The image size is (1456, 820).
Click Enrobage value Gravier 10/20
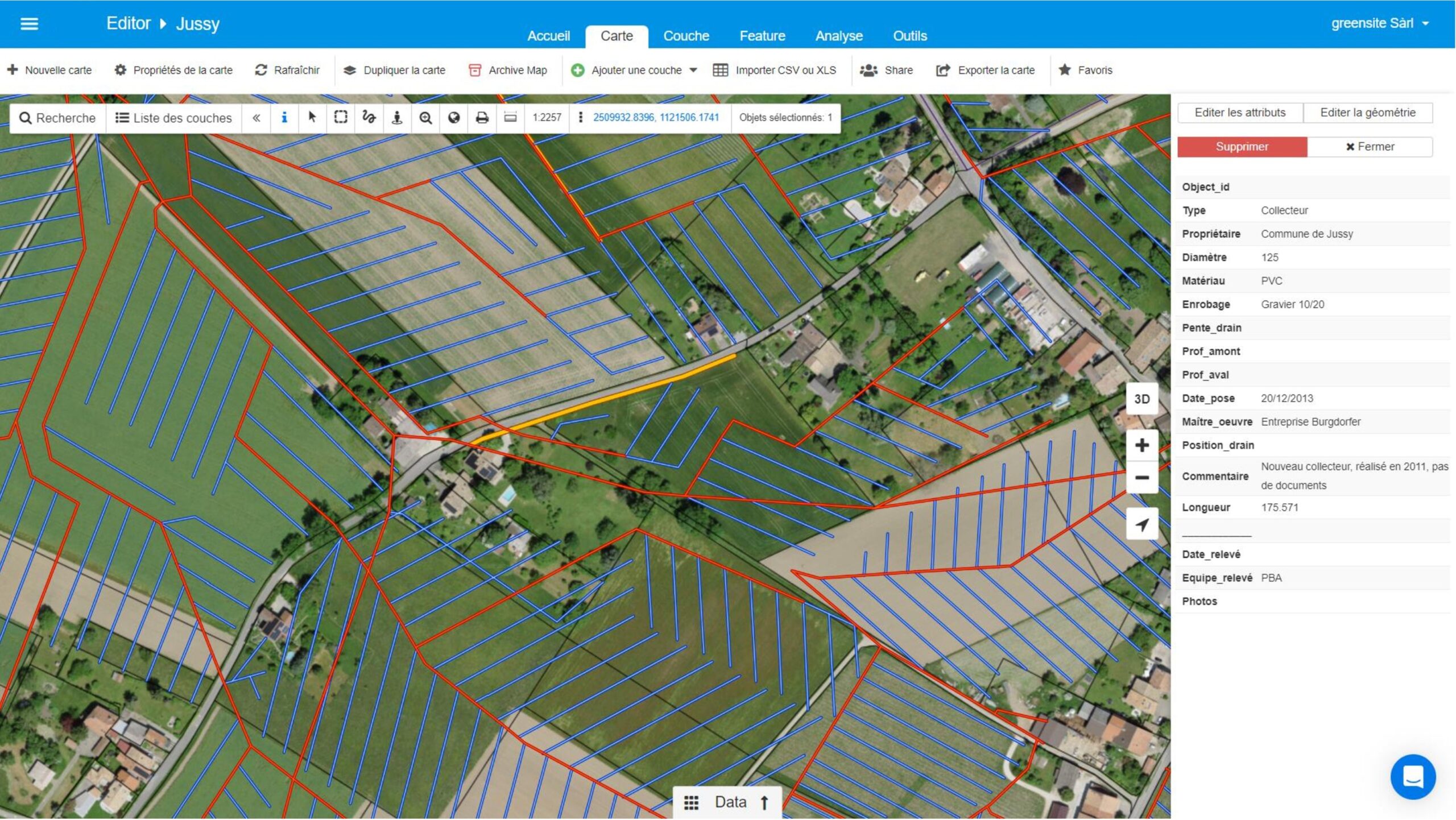[x=1292, y=304]
